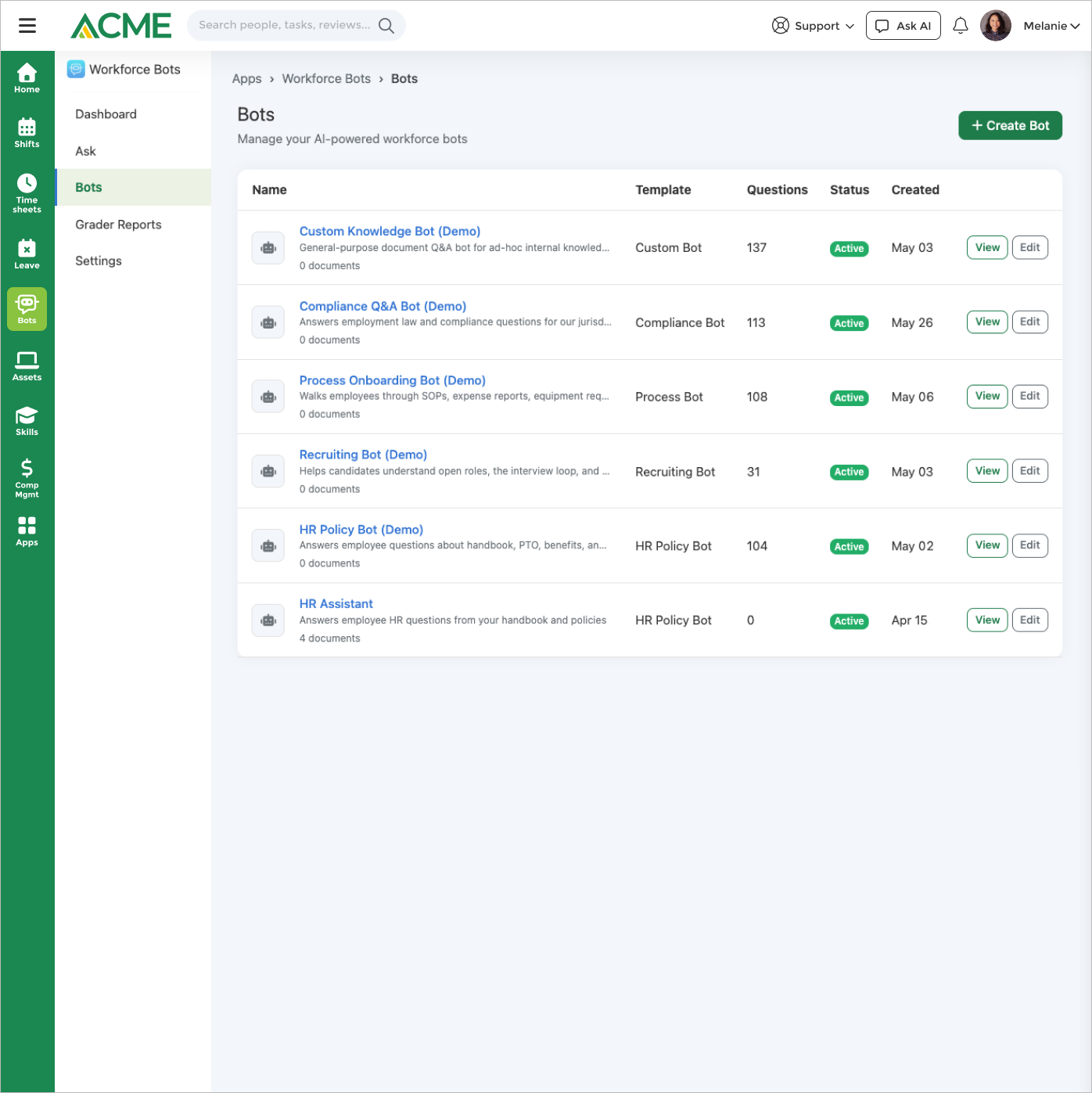Click robot icon for Process Onboarding Bot
This screenshot has width=1092, height=1093.
[x=268, y=397]
